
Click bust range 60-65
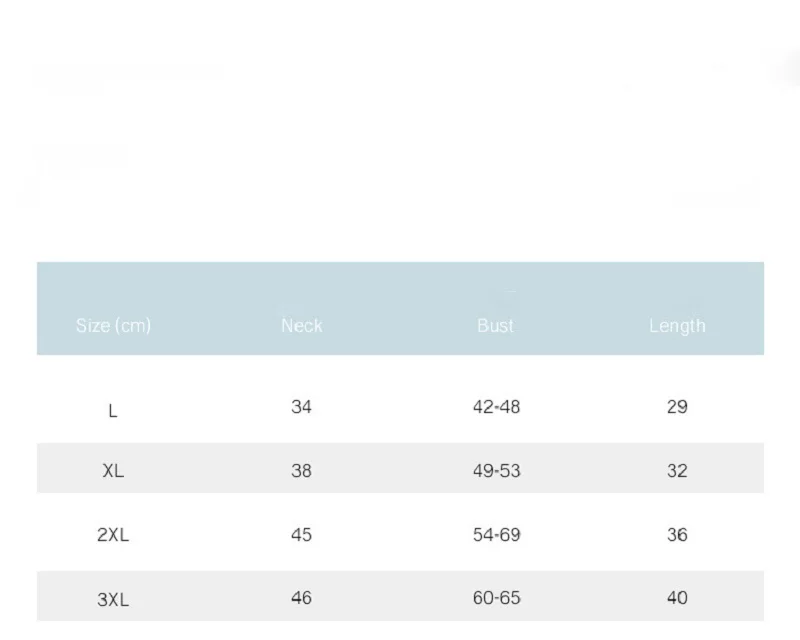(496, 598)
